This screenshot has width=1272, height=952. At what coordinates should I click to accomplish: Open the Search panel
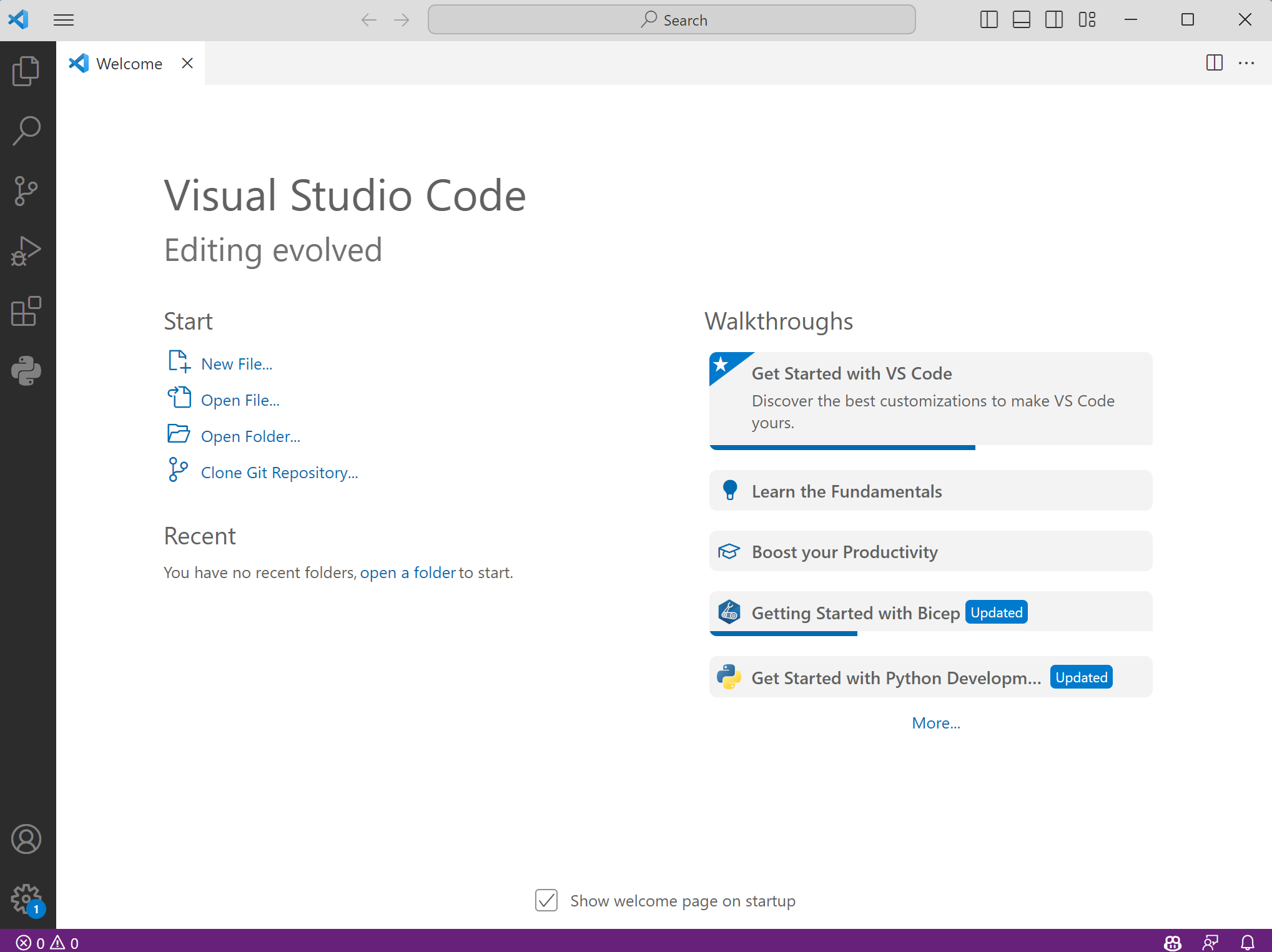pyautogui.click(x=27, y=130)
